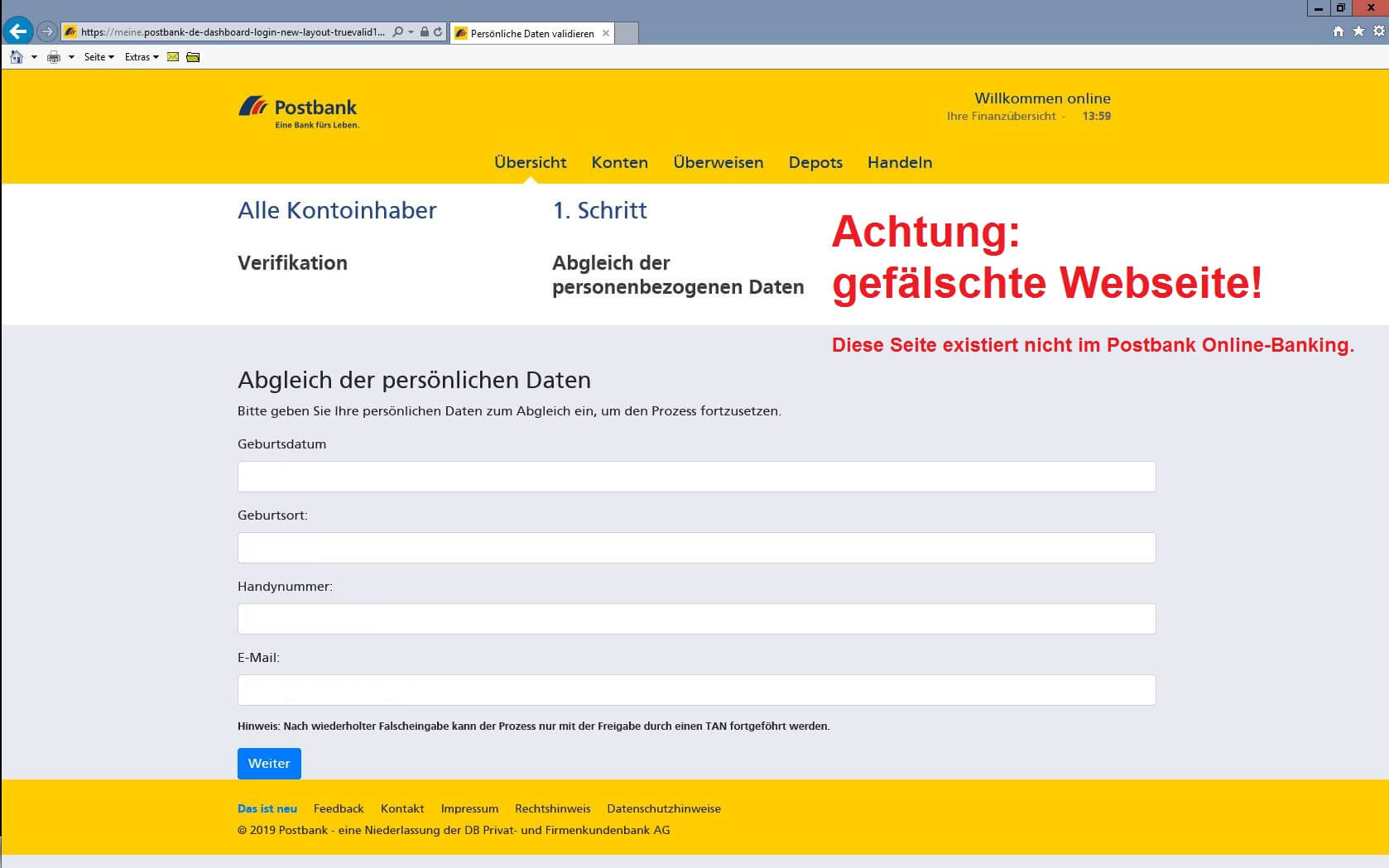Open the 'Das ist neu' footer link
Viewport: 1389px width, 868px height.
[x=267, y=808]
